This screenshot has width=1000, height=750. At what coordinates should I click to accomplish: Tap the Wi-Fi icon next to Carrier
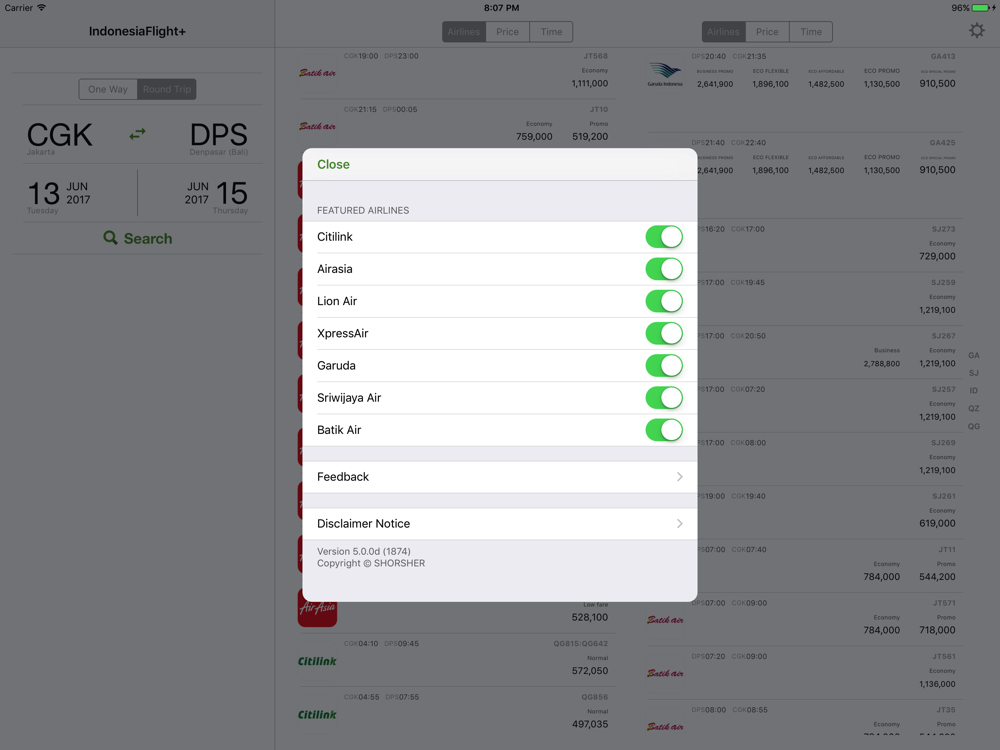coord(41,8)
